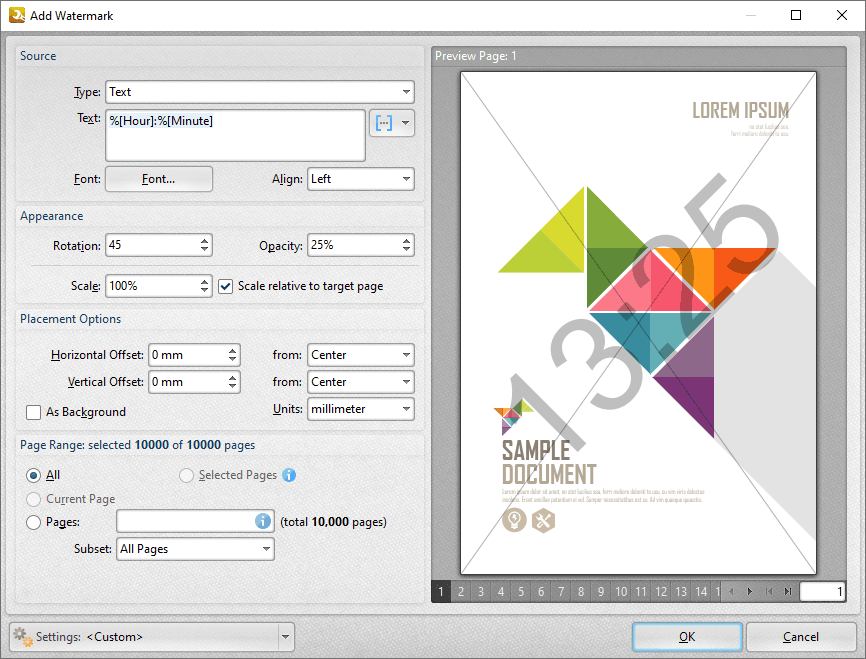
Task: Click the watermark Text input box
Action: (235, 135)
